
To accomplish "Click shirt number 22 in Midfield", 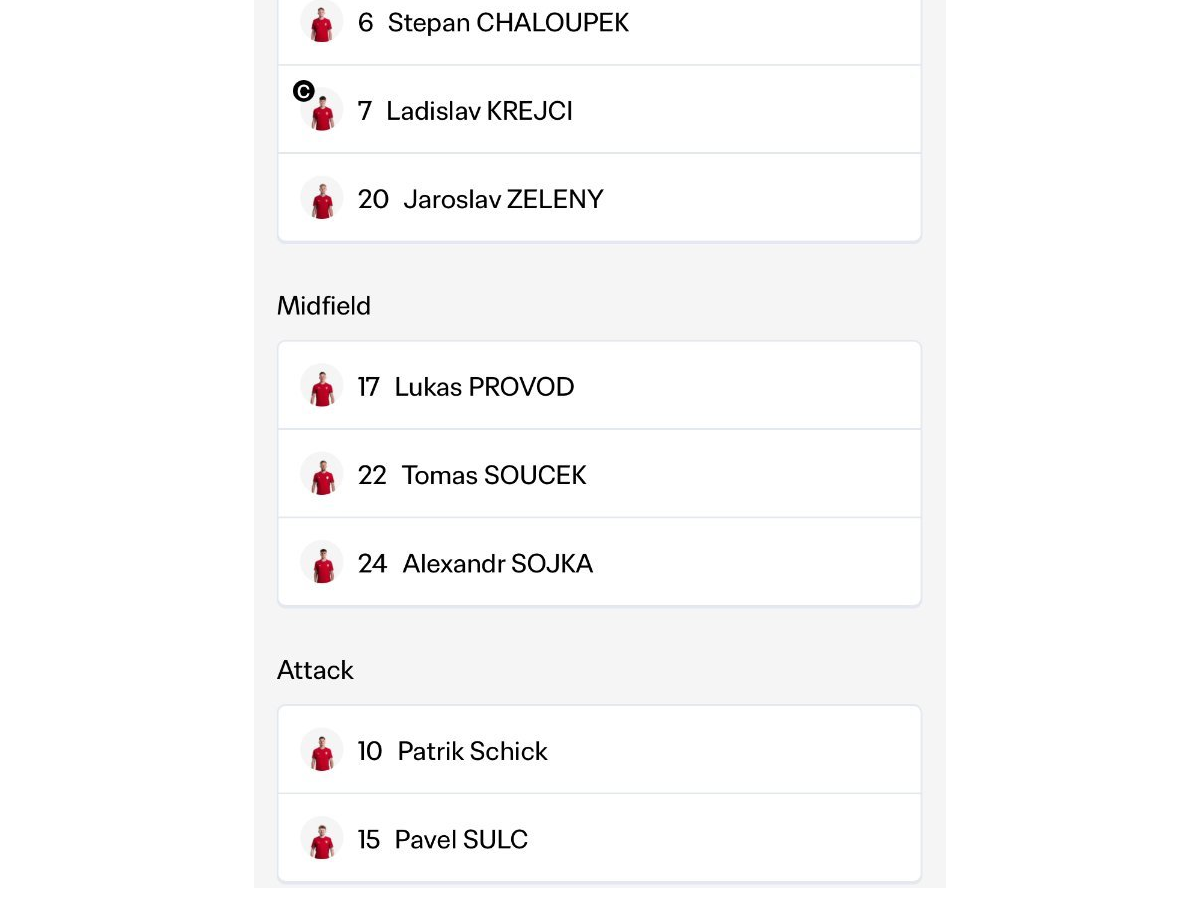I will click(372, 475).
